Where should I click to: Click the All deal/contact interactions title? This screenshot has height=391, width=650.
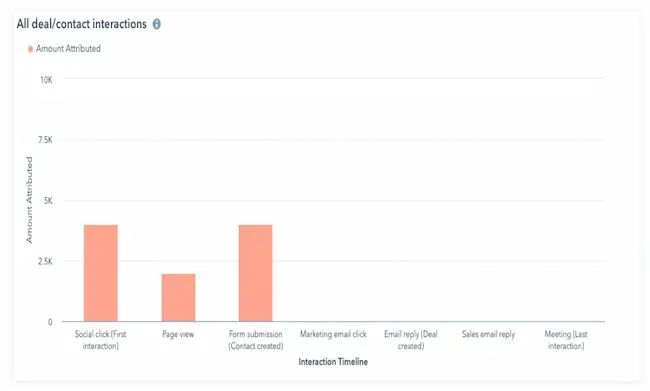coord(82,24)
